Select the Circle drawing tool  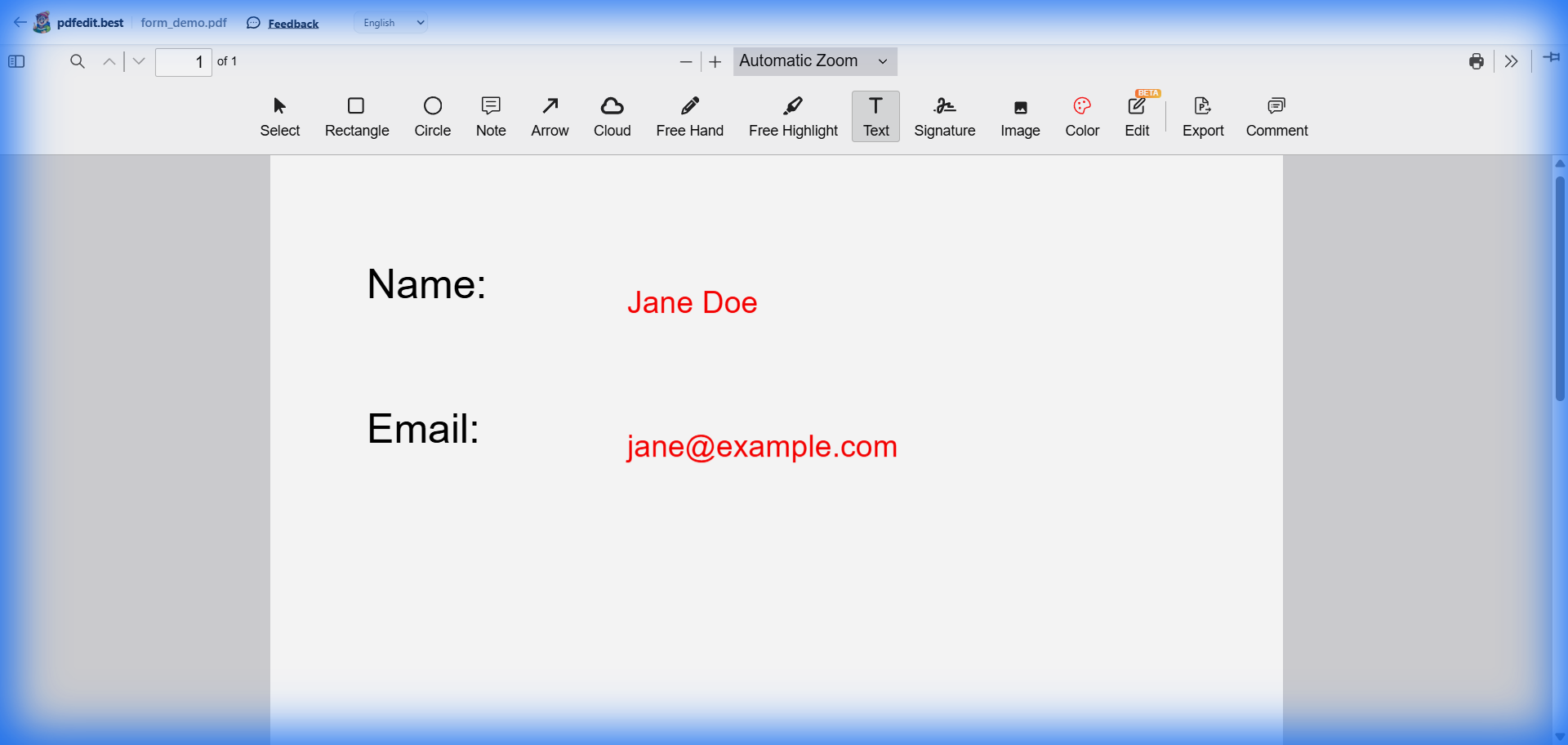[433, 116]
